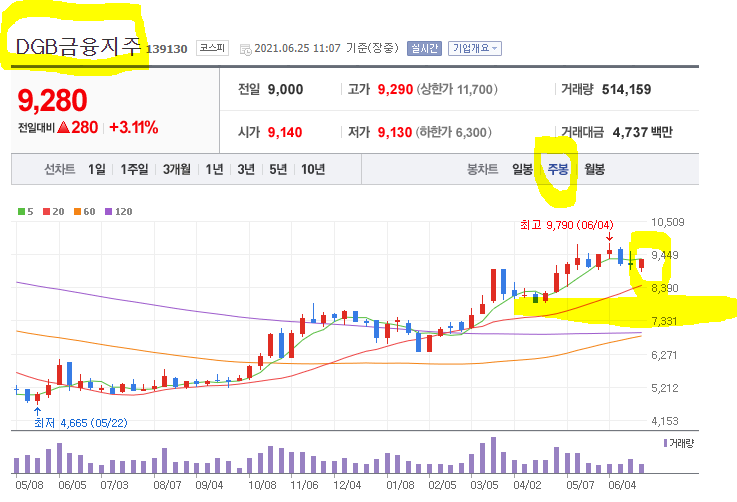
Task: Click the 9,449 price axis label
Action: pyautogui.click(x=665, y=255)
